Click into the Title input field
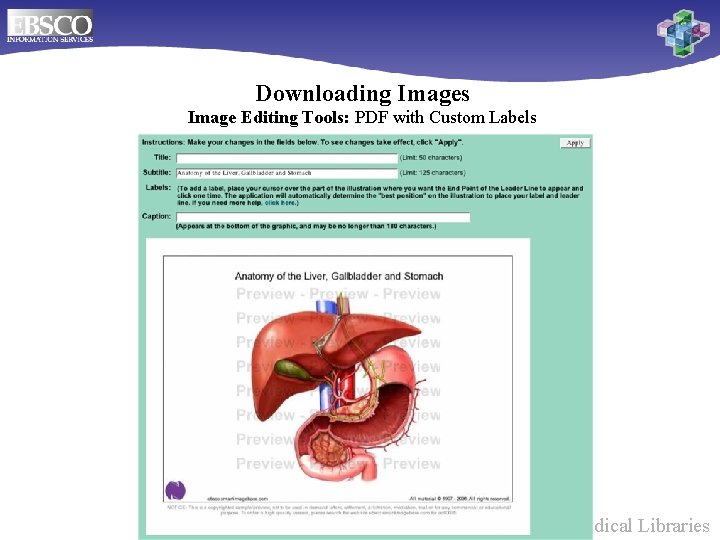 [x=287, y=158]
